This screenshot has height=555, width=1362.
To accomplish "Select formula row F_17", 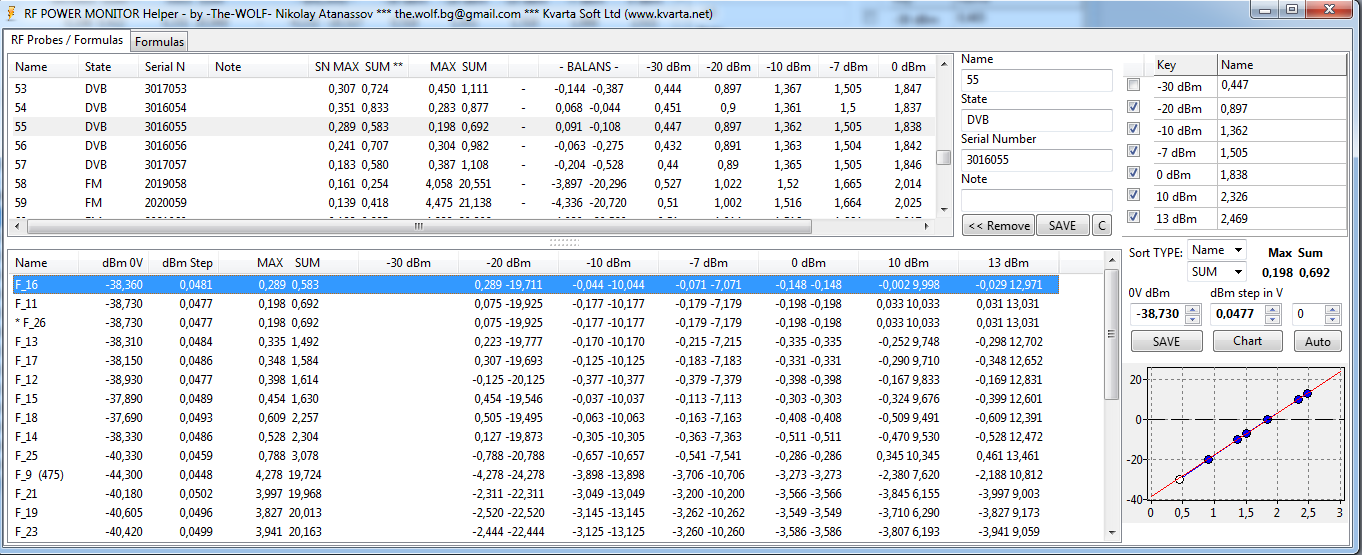I will click(x=535, y=361).
